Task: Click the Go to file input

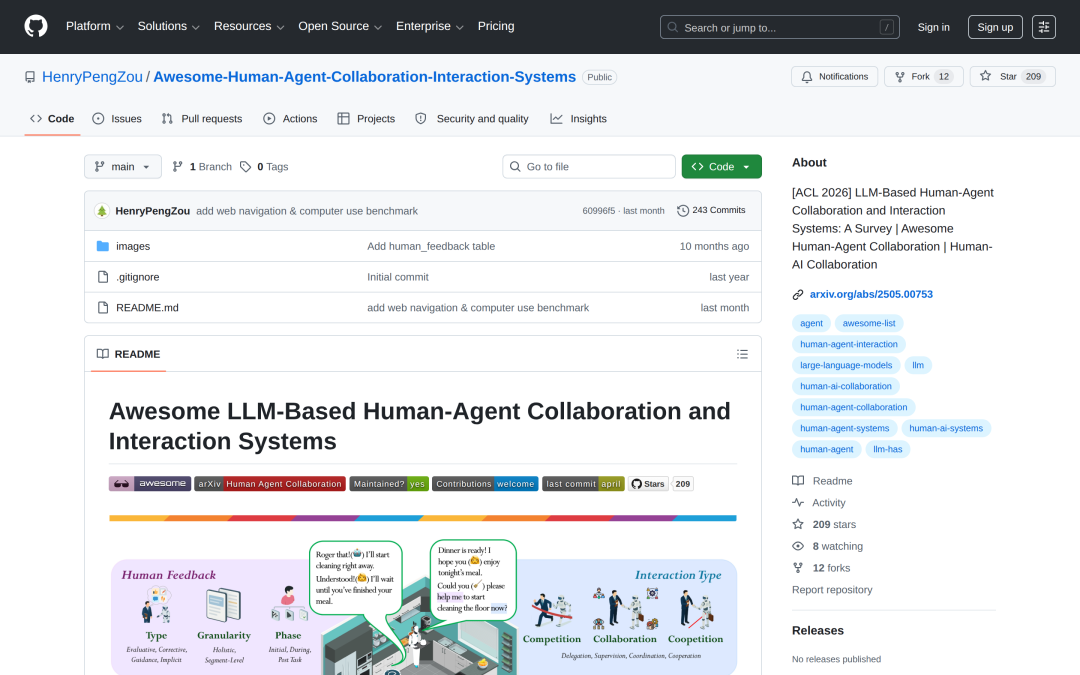Action: [589, 167]
